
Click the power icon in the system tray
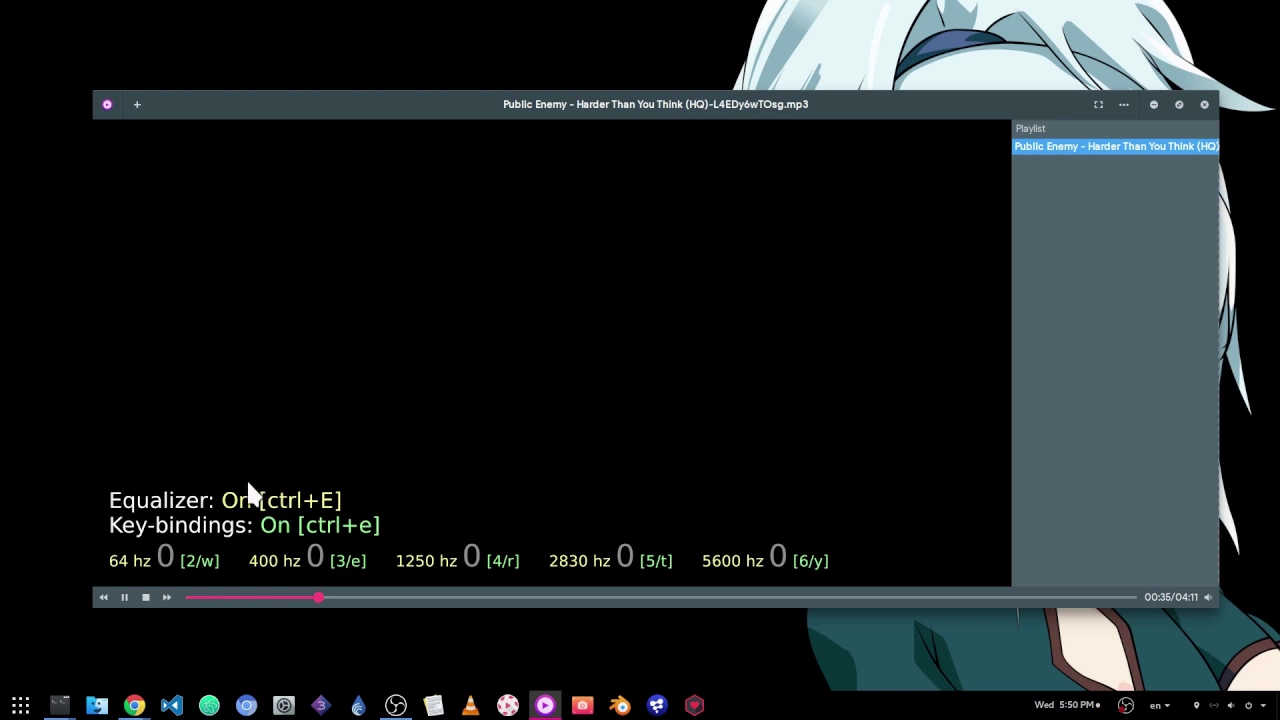1248,705
